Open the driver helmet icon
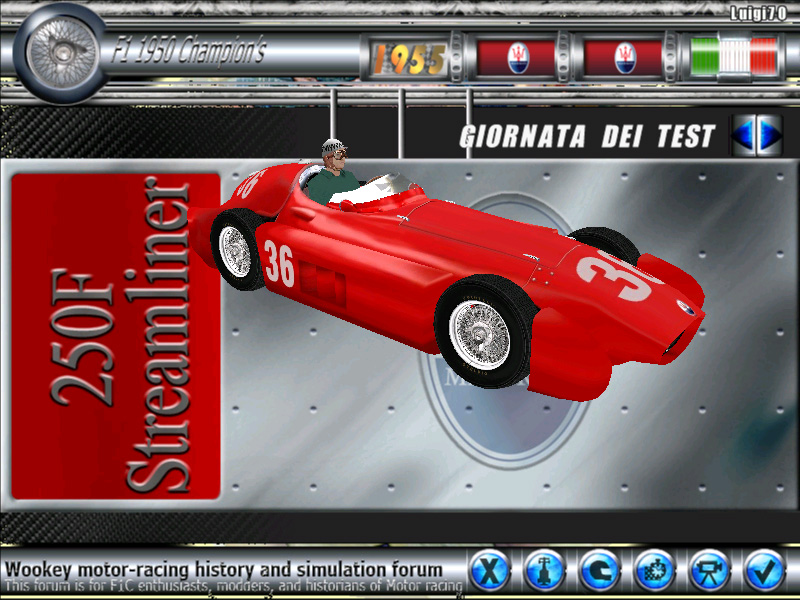 (599, 569)
